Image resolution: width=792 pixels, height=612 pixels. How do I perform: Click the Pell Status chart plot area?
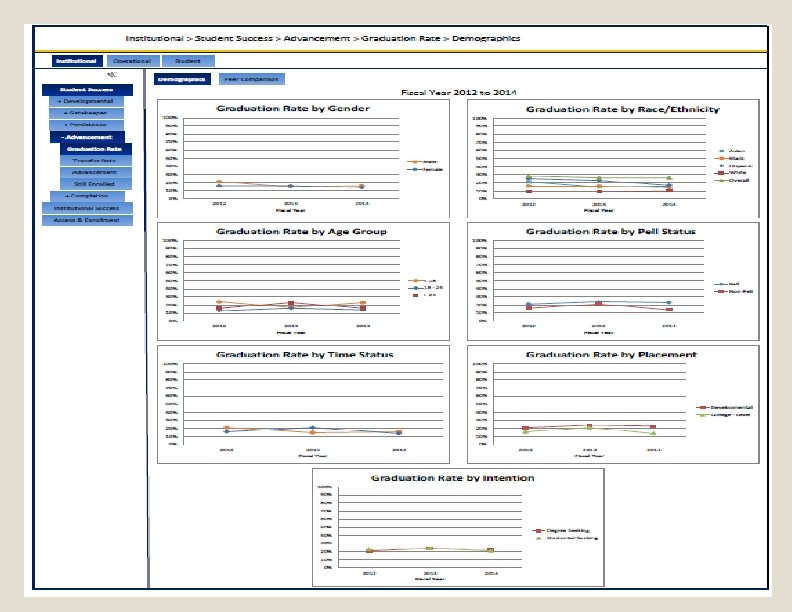click(599, 280)
